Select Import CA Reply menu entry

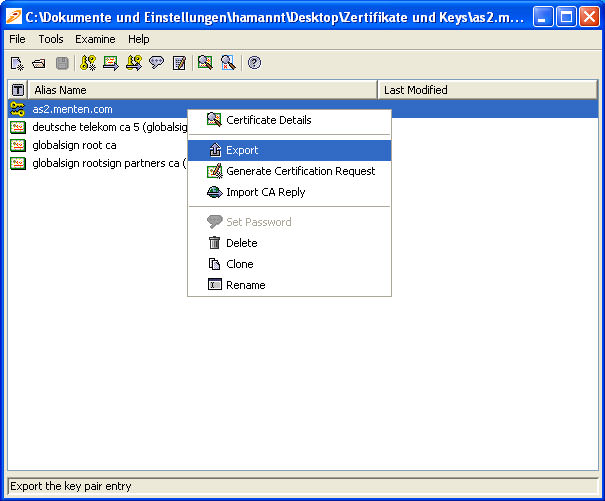265,192
